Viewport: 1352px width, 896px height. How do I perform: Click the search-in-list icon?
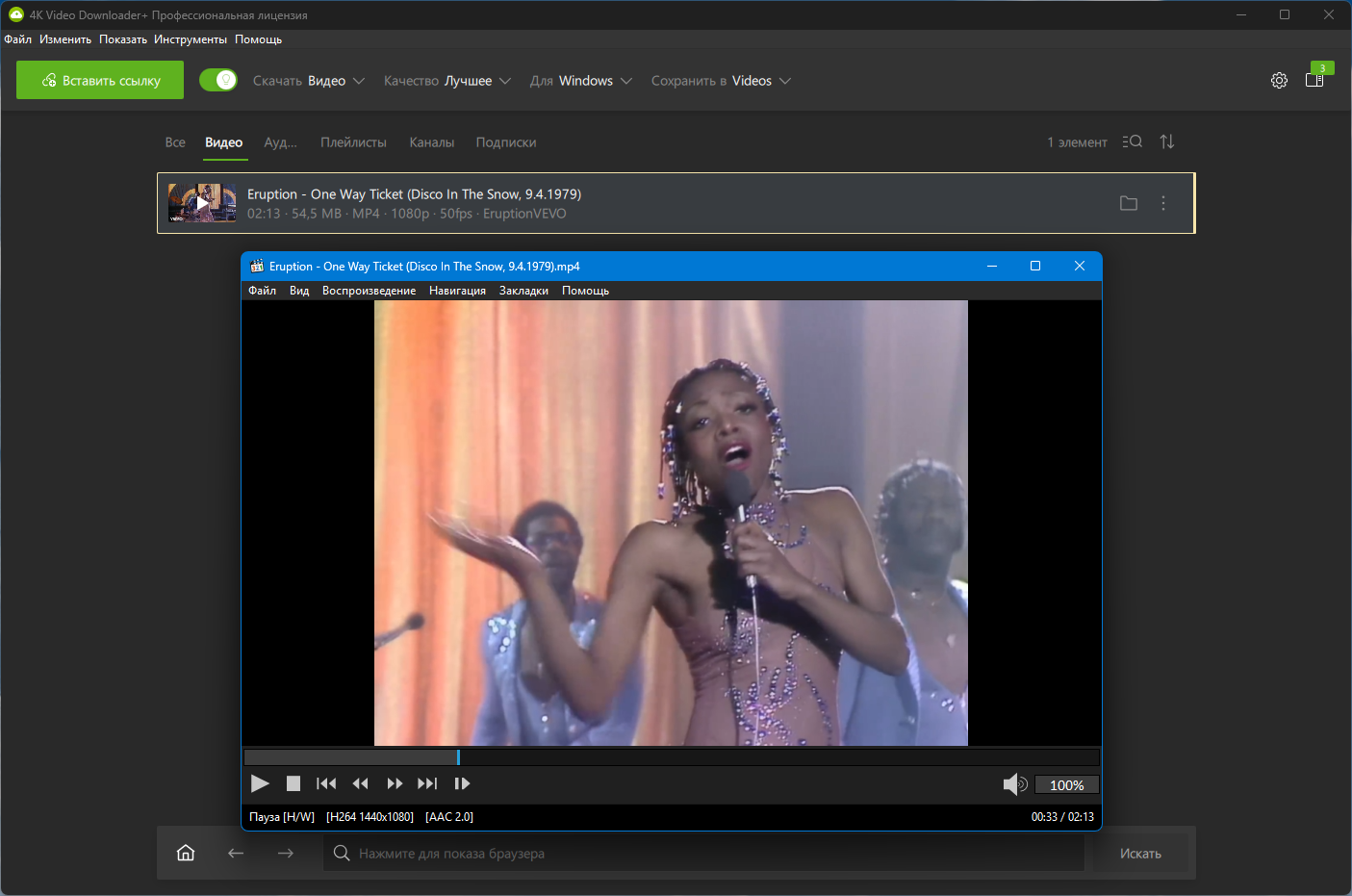click(1133, 142)
